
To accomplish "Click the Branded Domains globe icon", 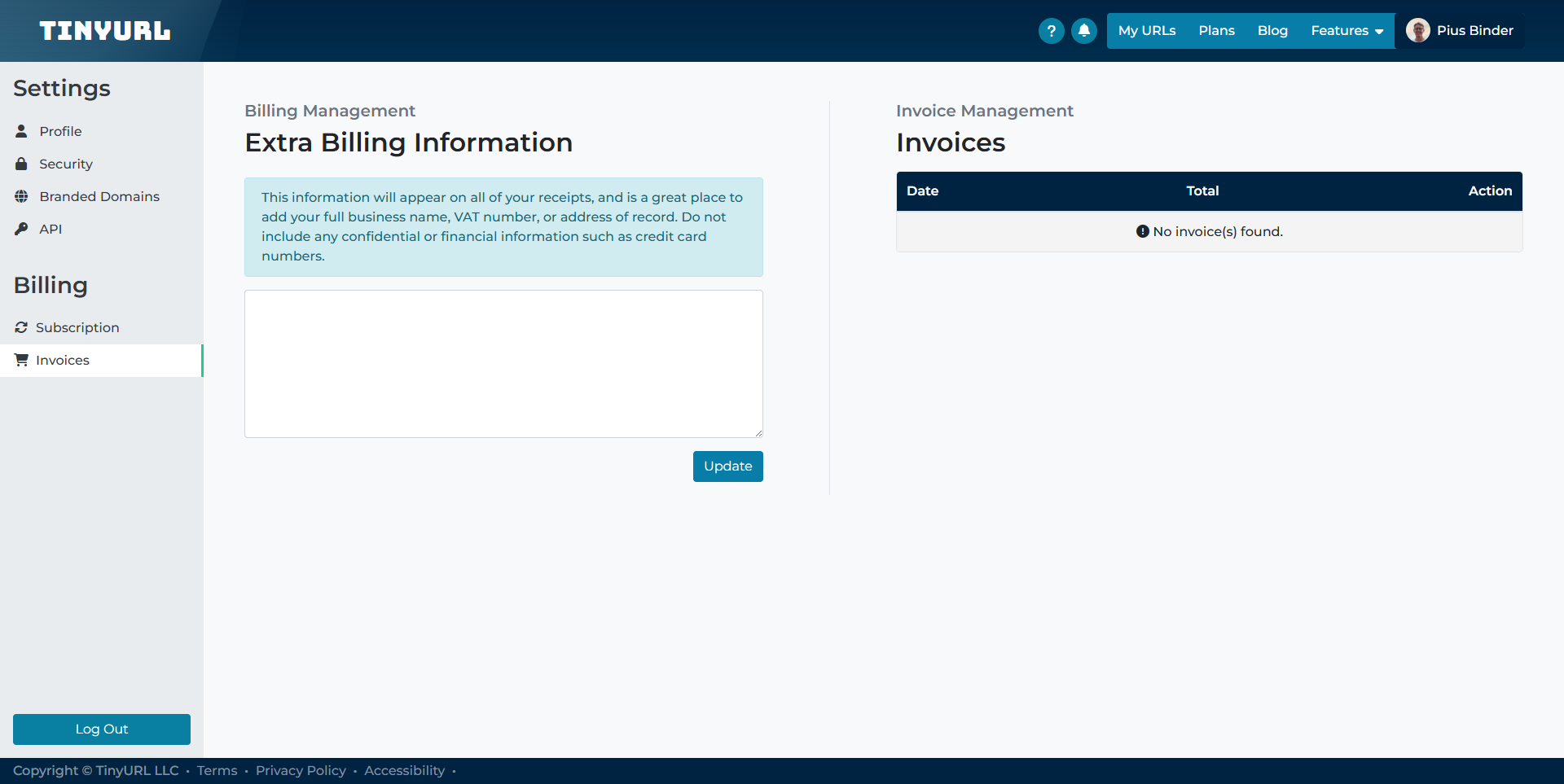I will coord(21,196).
